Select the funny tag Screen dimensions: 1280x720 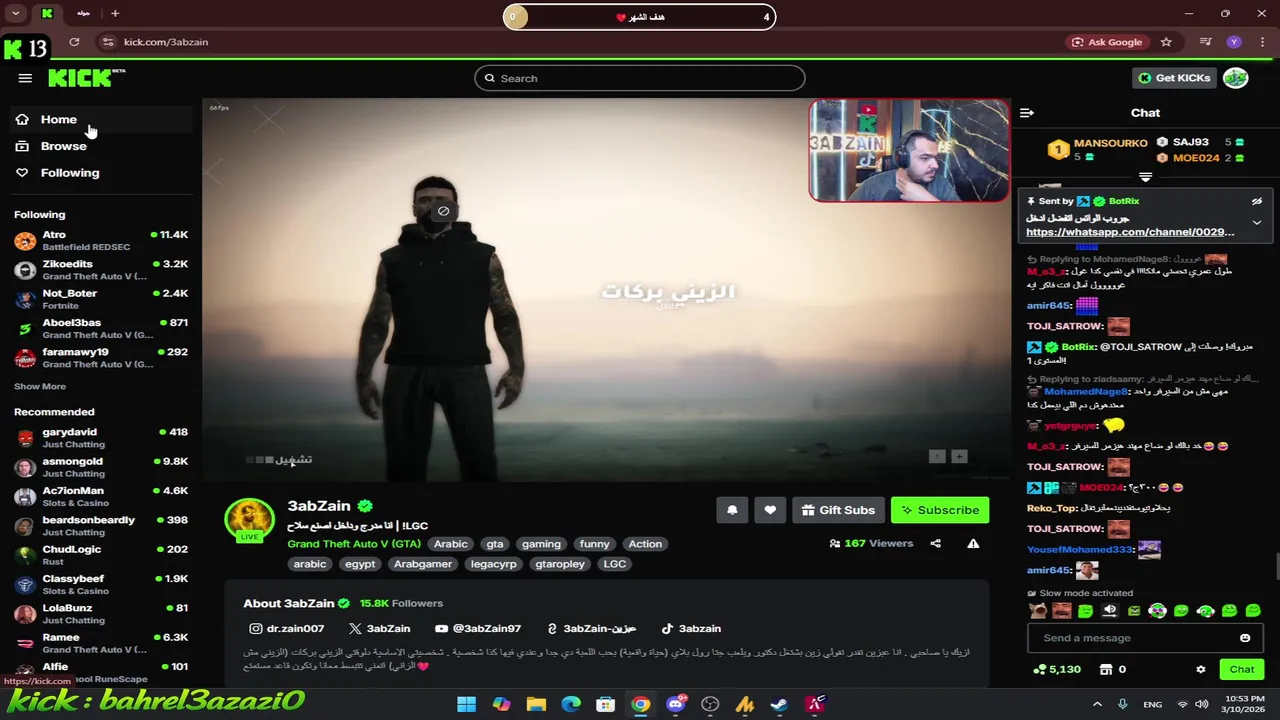tap(594, 544)
